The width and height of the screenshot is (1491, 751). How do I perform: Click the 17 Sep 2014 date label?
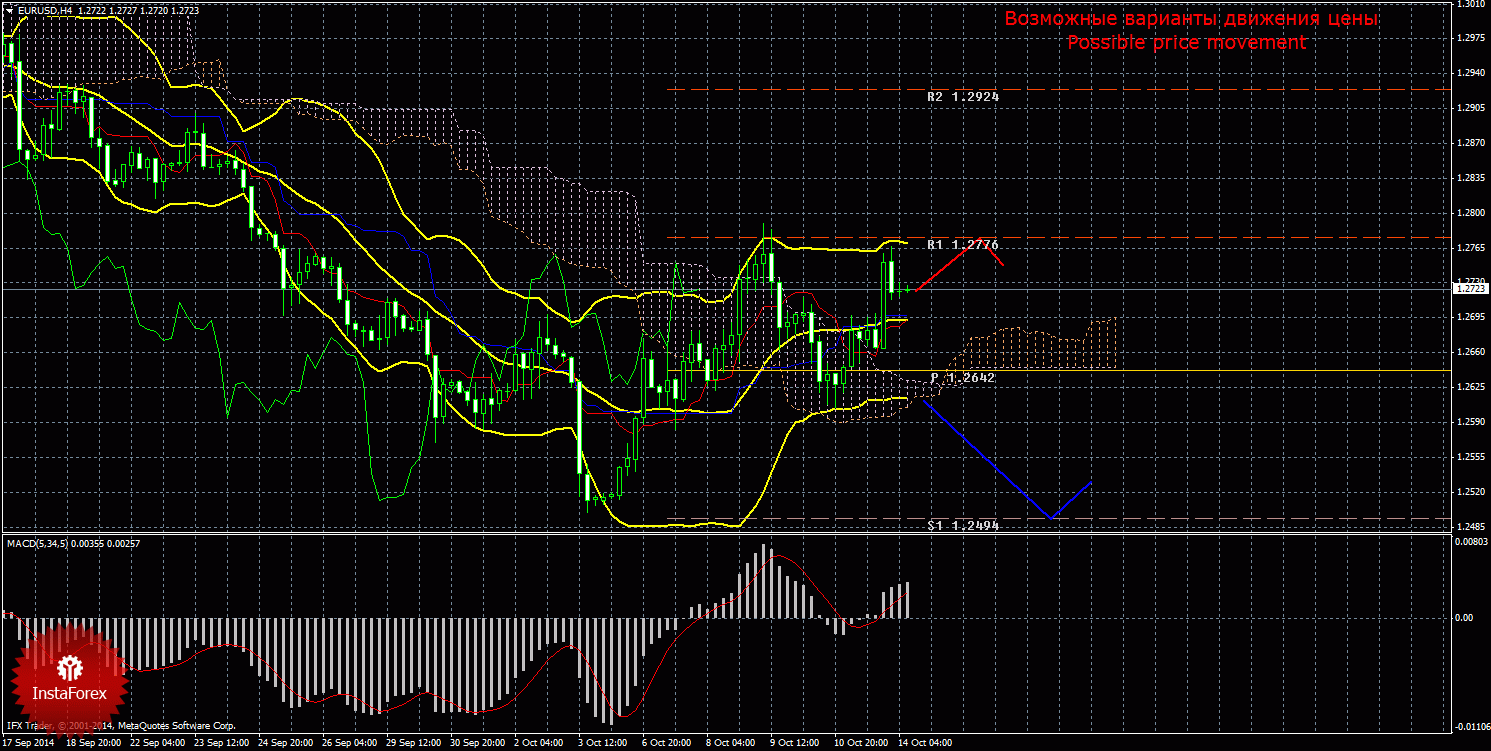pyautogui.click(x=29, y=744)
